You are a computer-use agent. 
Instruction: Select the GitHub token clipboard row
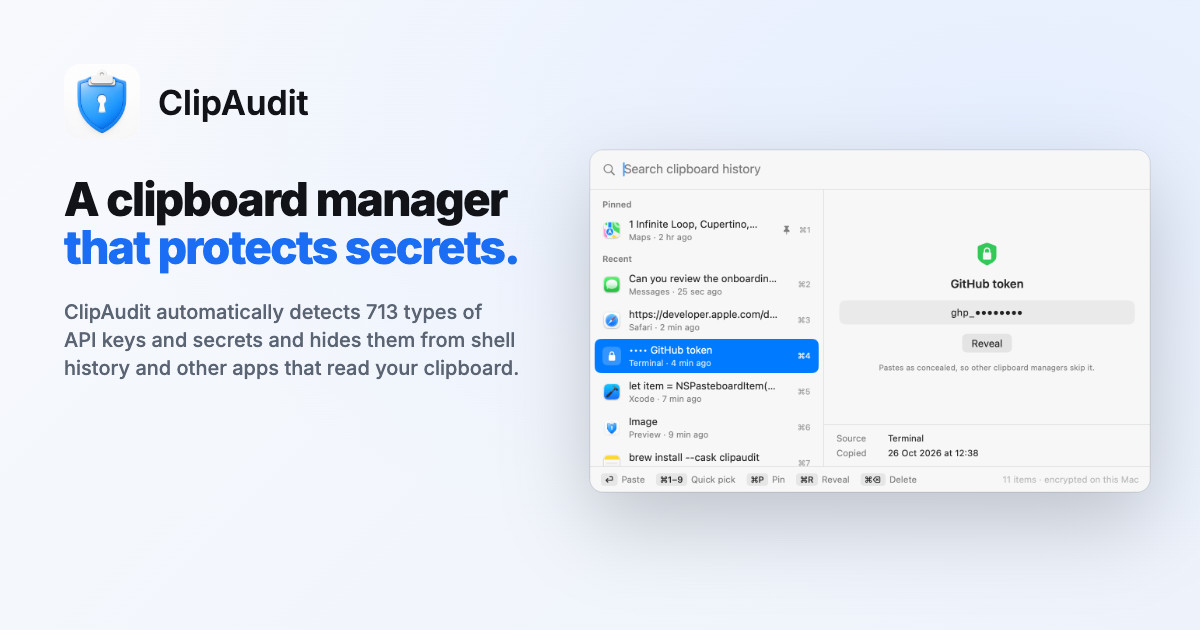coord(706,356)
